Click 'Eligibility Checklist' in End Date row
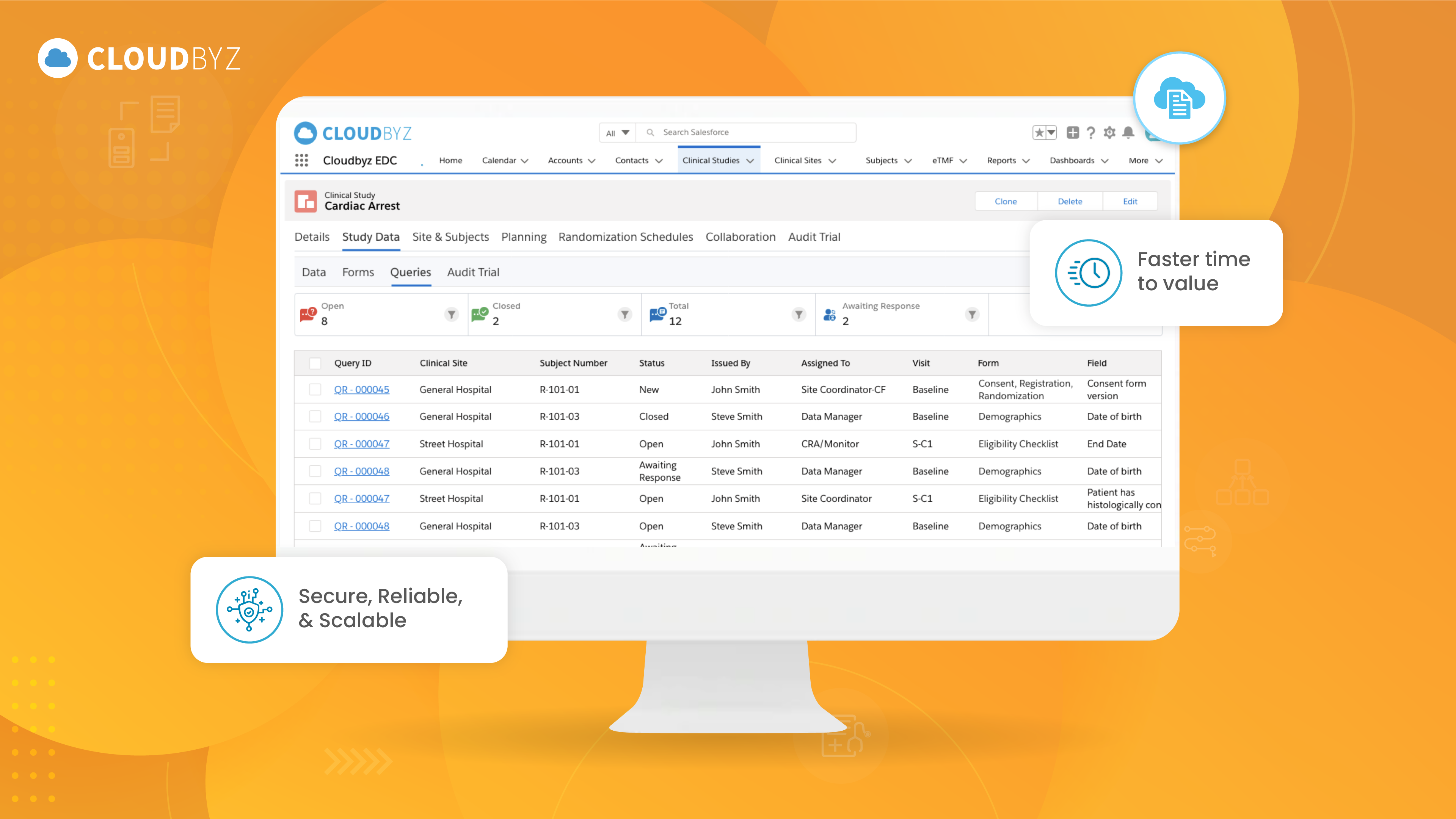This screenshot has width=1456, height=819. point(1018,444)
